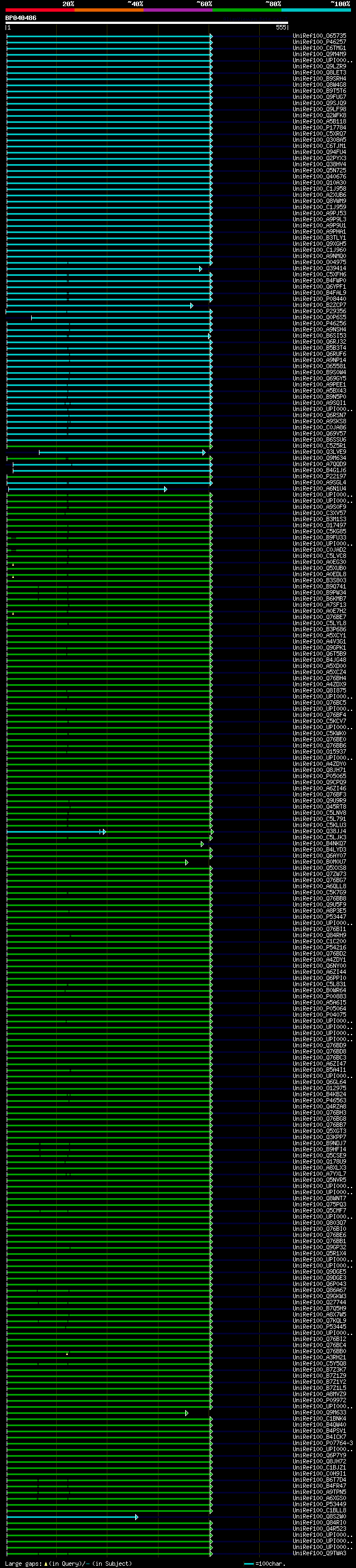This screenshot has height=1568, width=356.
Task: Select hit UniRef100_B4NKQ7
Action: point(319,844)
